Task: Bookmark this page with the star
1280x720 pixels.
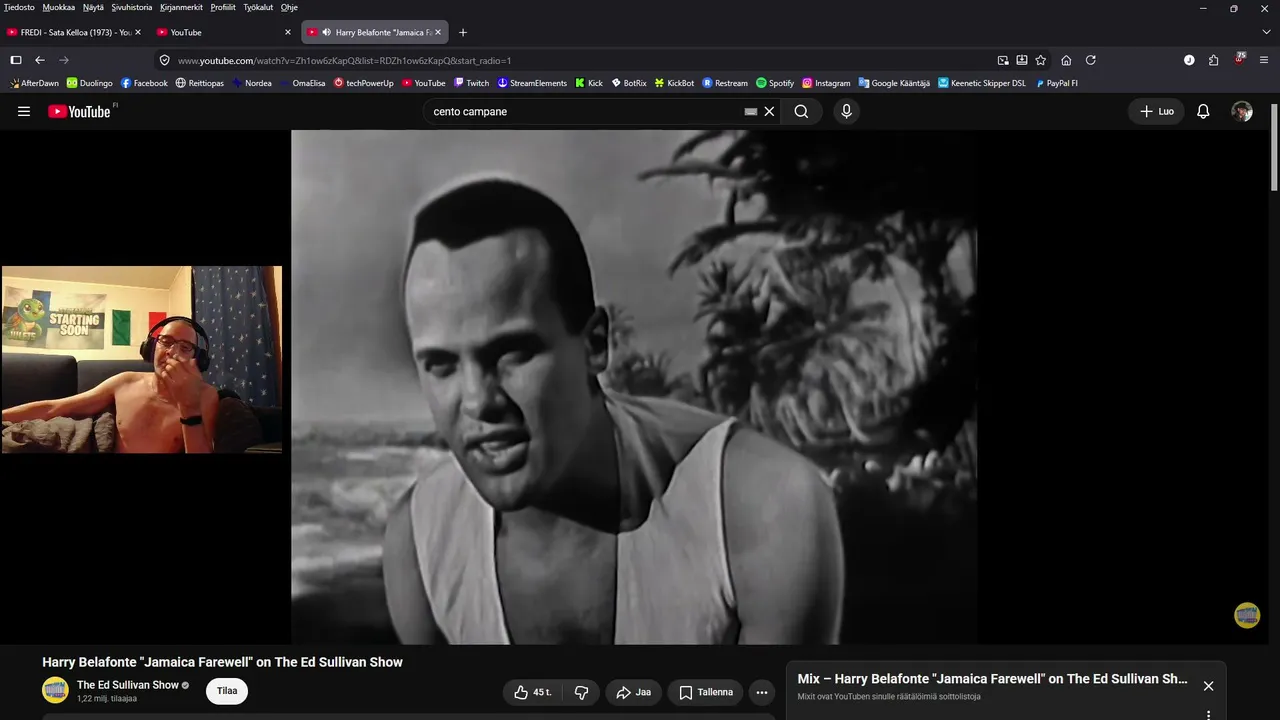Action: pos(1040,60)
